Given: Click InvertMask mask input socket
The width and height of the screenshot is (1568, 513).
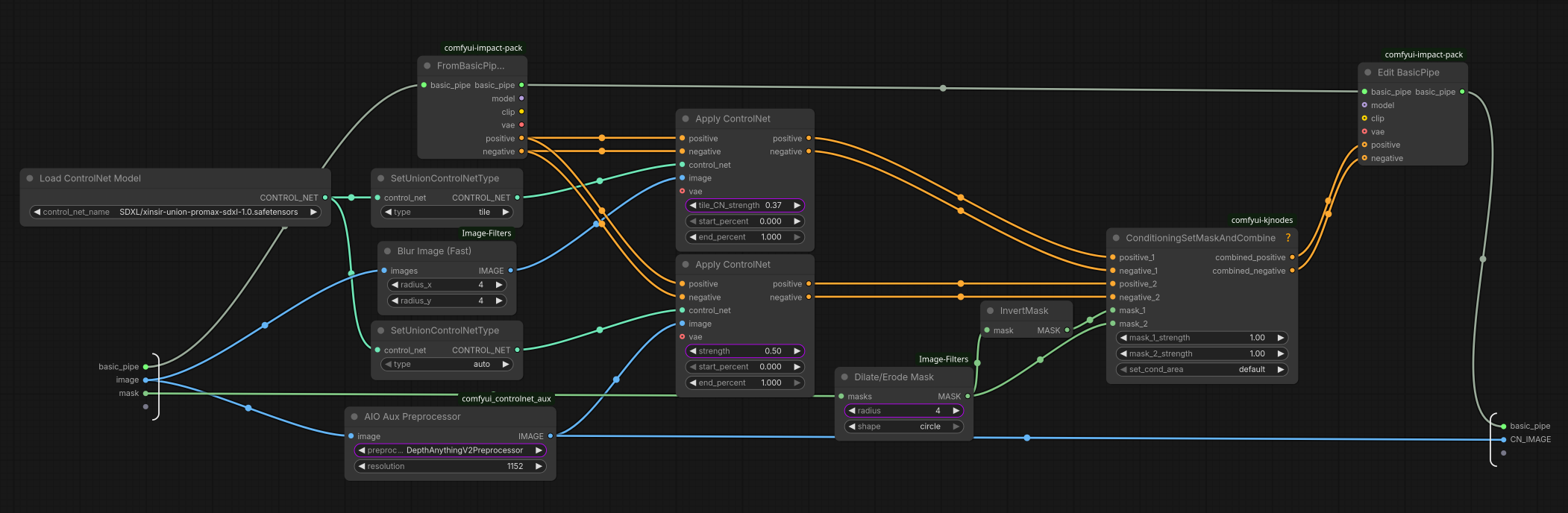Looking at the screenshot, I should tap(987, 330).
